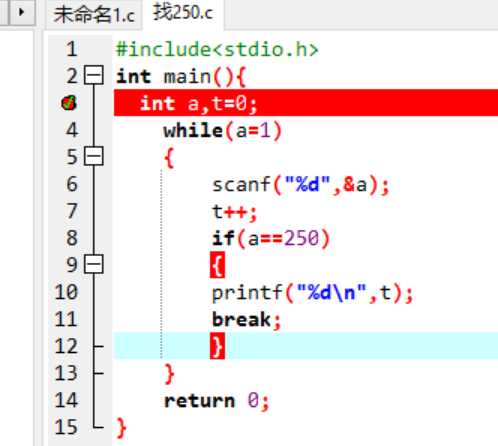Collapse the if block fold at line 9
498x446 pixels.
click(x=94, y=264)
